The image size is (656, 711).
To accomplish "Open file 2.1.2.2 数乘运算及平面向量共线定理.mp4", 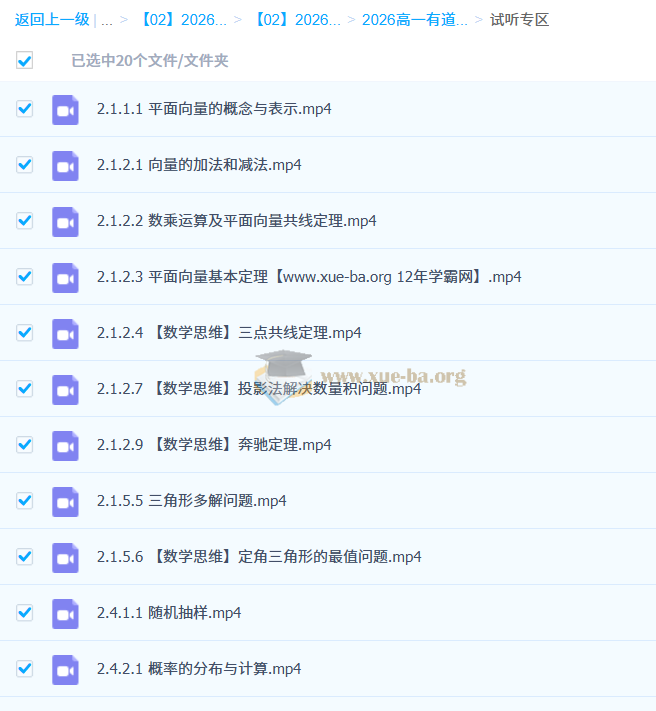I will pos(237,221).
